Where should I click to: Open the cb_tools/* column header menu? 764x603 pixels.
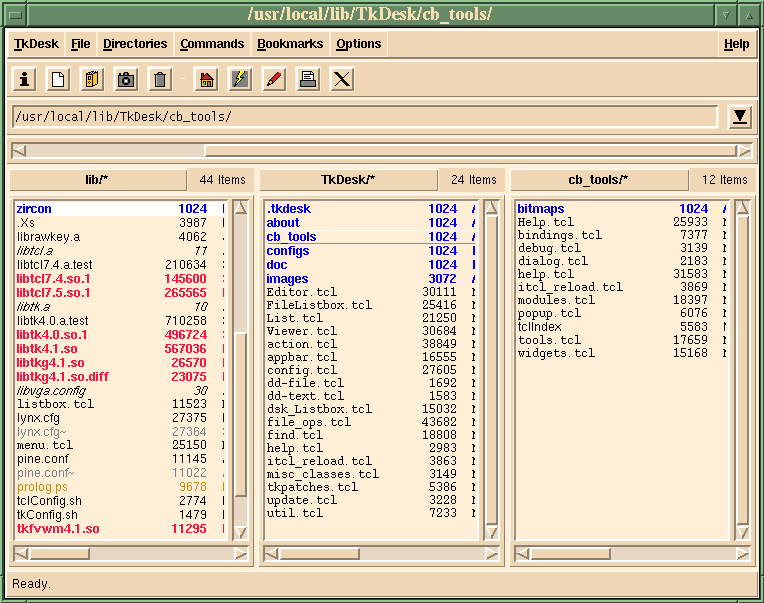pyautogui.click(x=598, y=180)
